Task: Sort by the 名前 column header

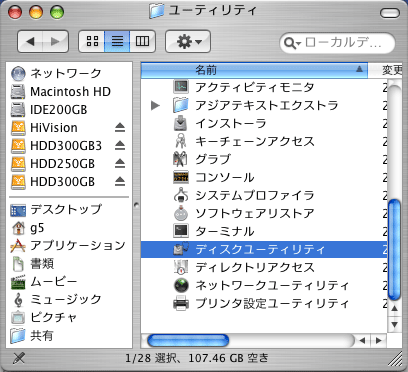Action: point(254,70)
